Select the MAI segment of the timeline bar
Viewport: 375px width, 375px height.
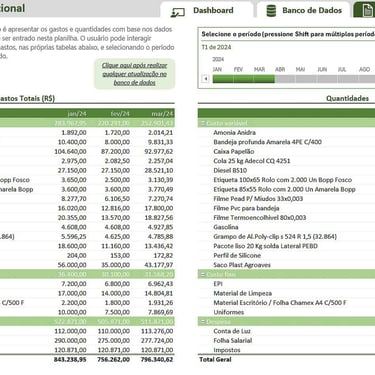(306, 79)
